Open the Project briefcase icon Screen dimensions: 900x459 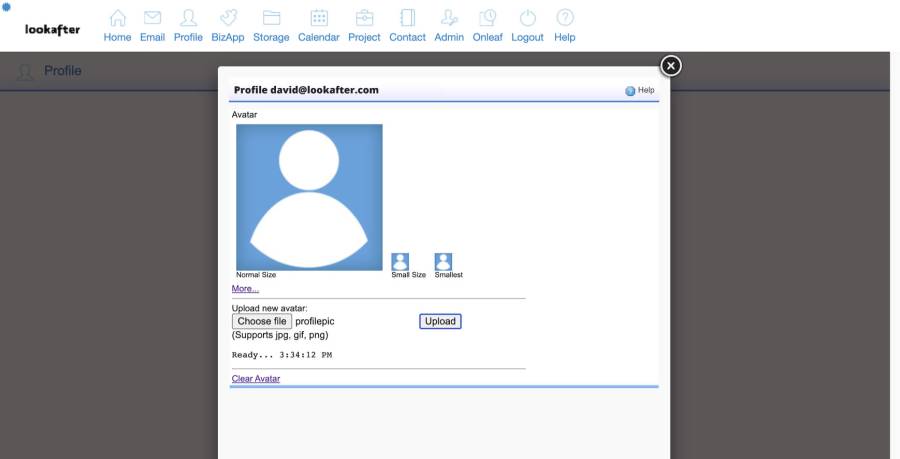(x=364, y=19)
